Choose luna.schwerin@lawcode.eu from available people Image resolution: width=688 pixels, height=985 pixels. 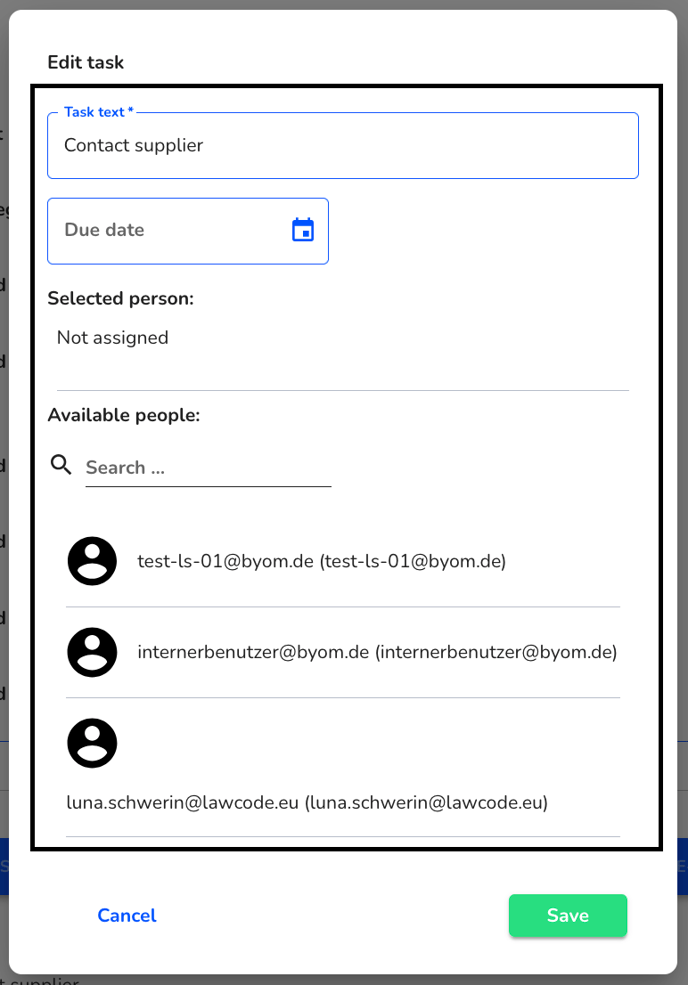[x=343, y=767]
